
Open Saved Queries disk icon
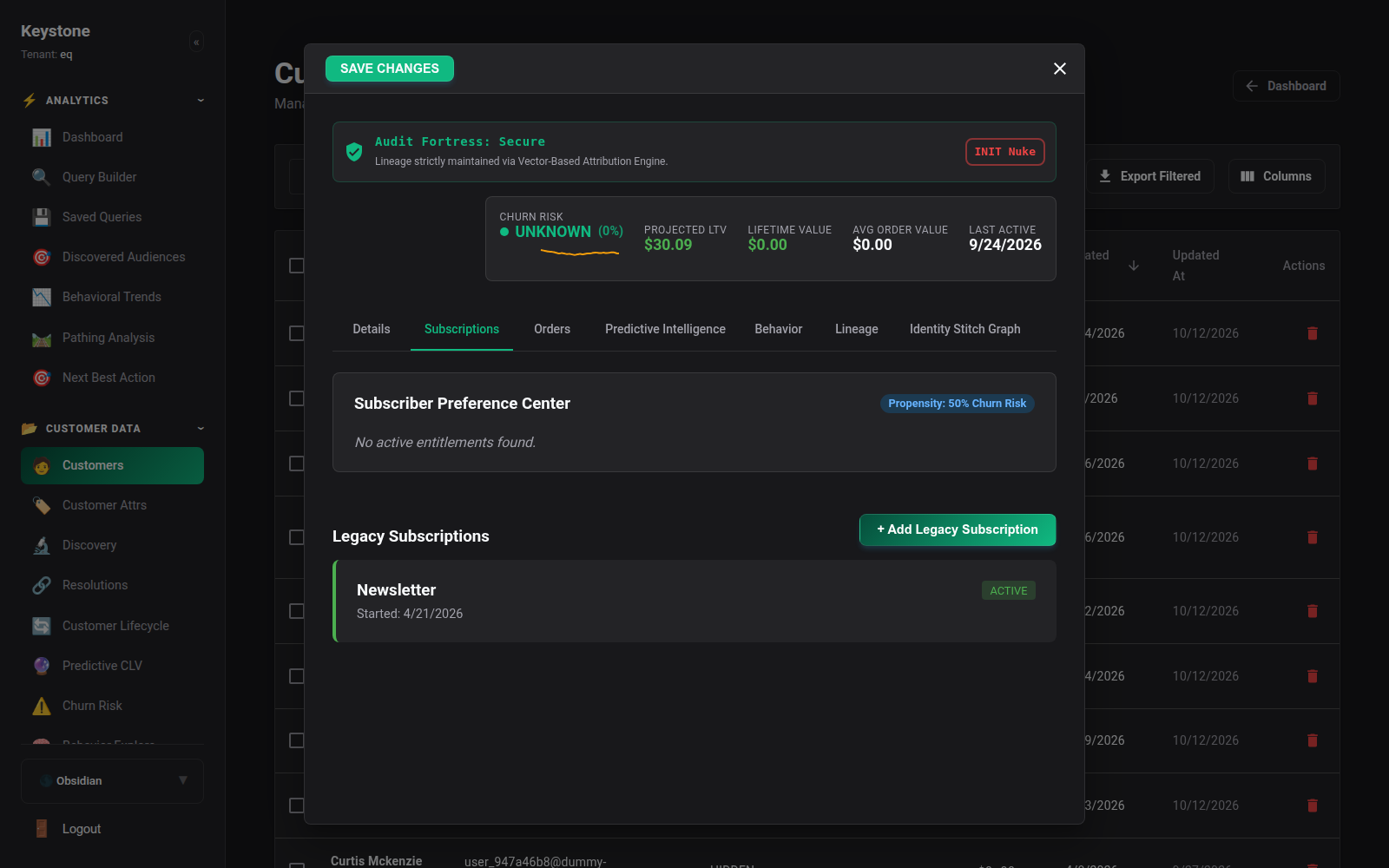[42, 217]
